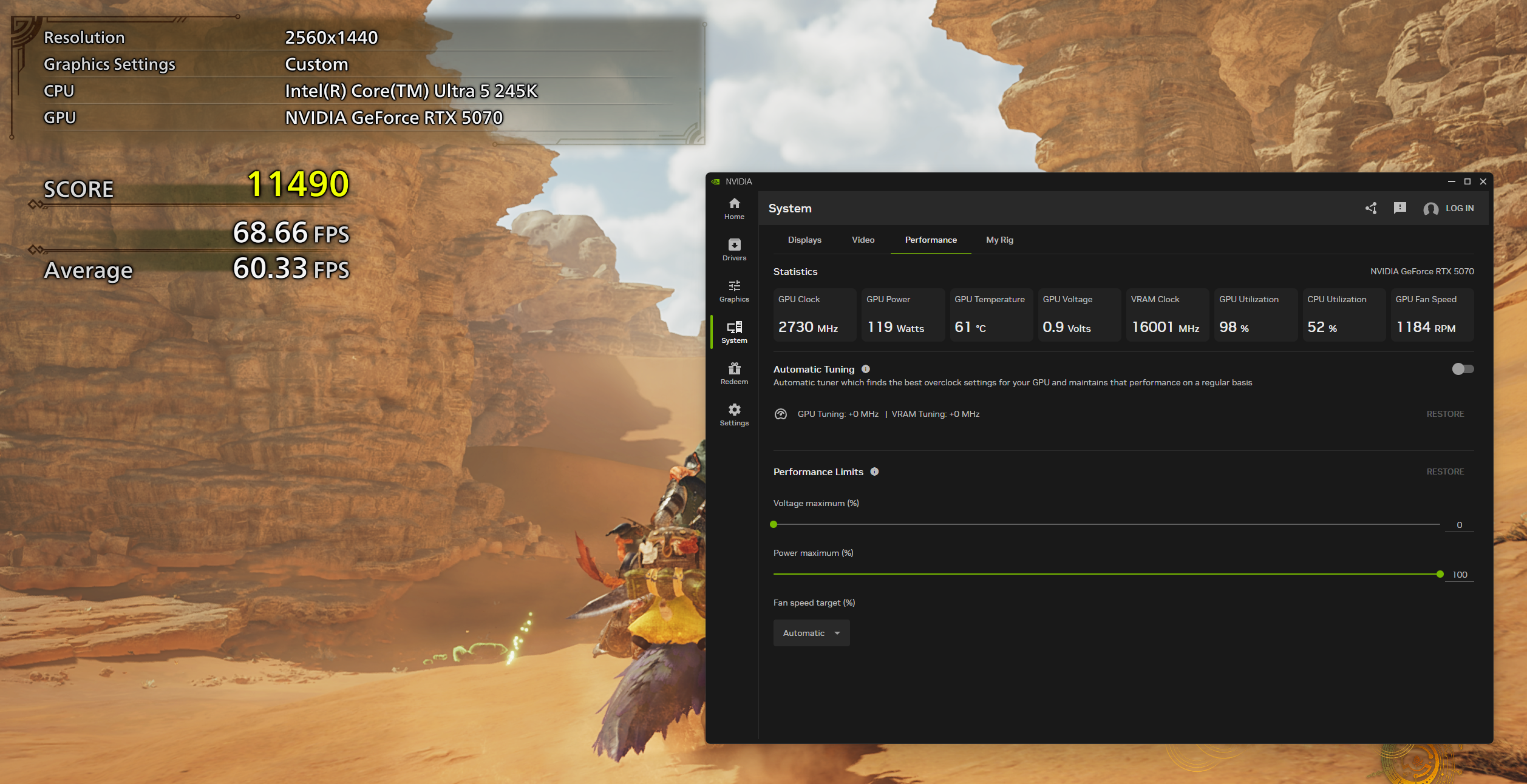The height and width of the screenshot is (784, 1527).
Task: Click the GPU Voltage statistic card
Action: pyautogui.click(x=1079, y=315)
